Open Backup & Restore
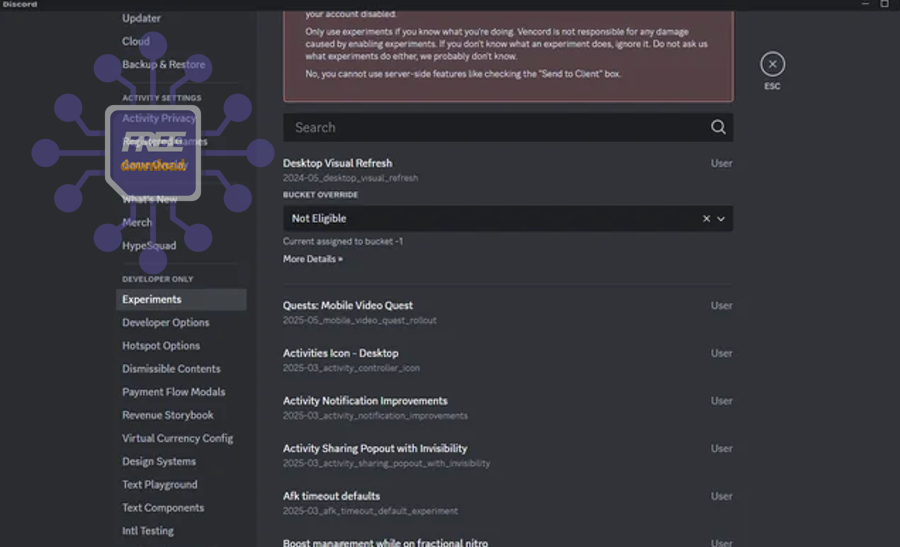Viewport: 900px width, 547px height. tap(163, 64)
